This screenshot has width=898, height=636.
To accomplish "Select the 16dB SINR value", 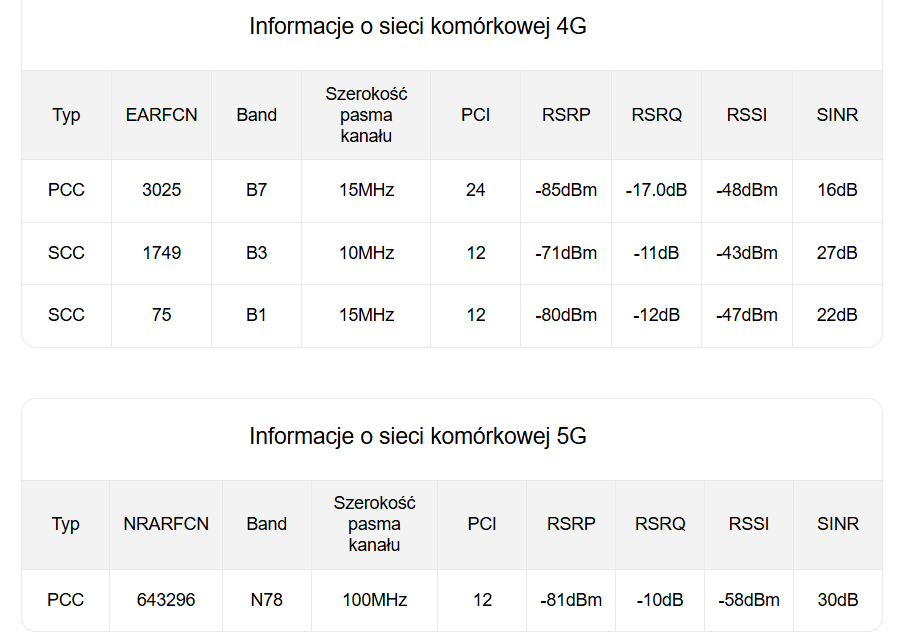I will coord(837,190).
